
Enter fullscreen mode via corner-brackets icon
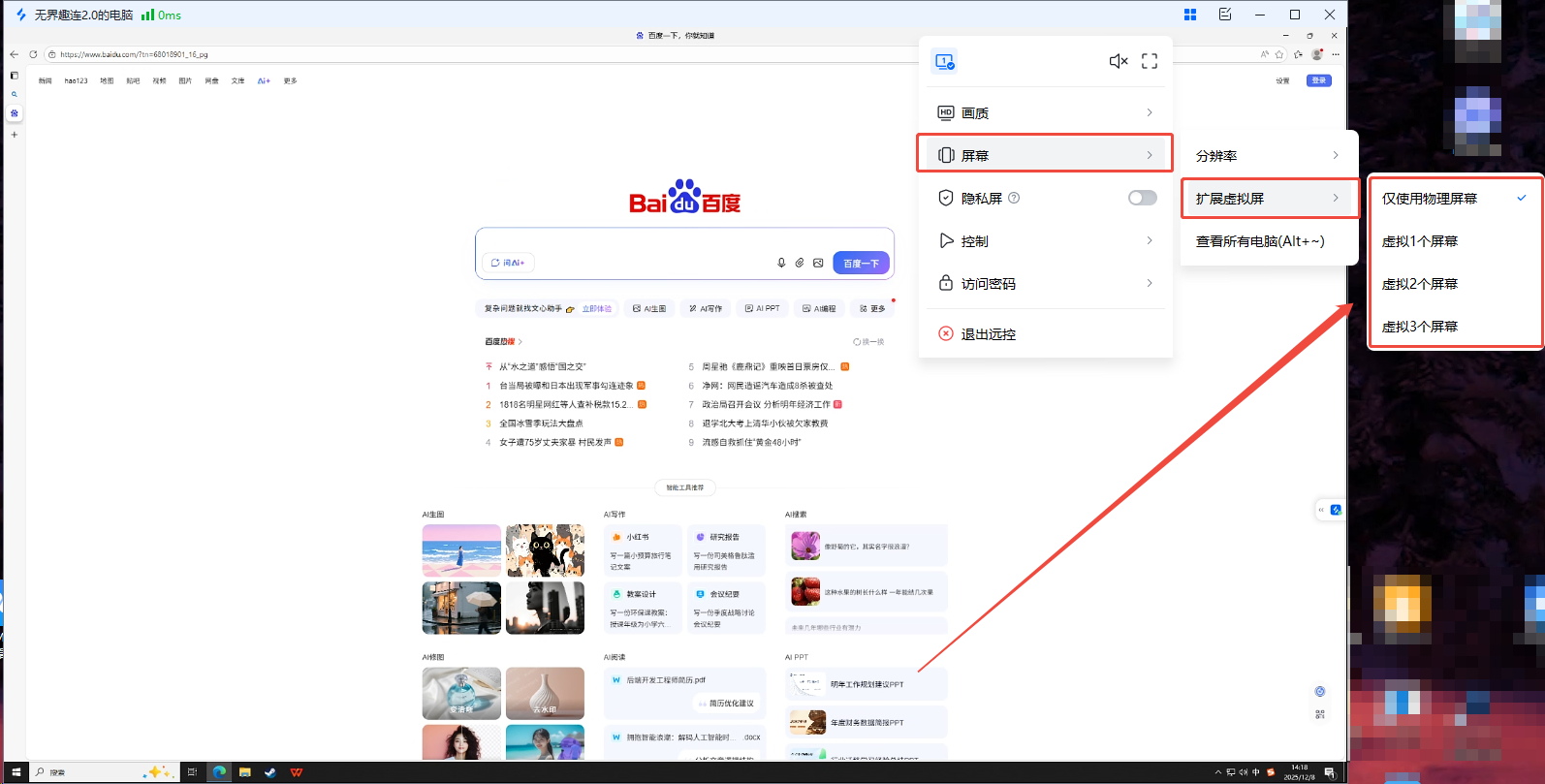(x=1150, y=61)
